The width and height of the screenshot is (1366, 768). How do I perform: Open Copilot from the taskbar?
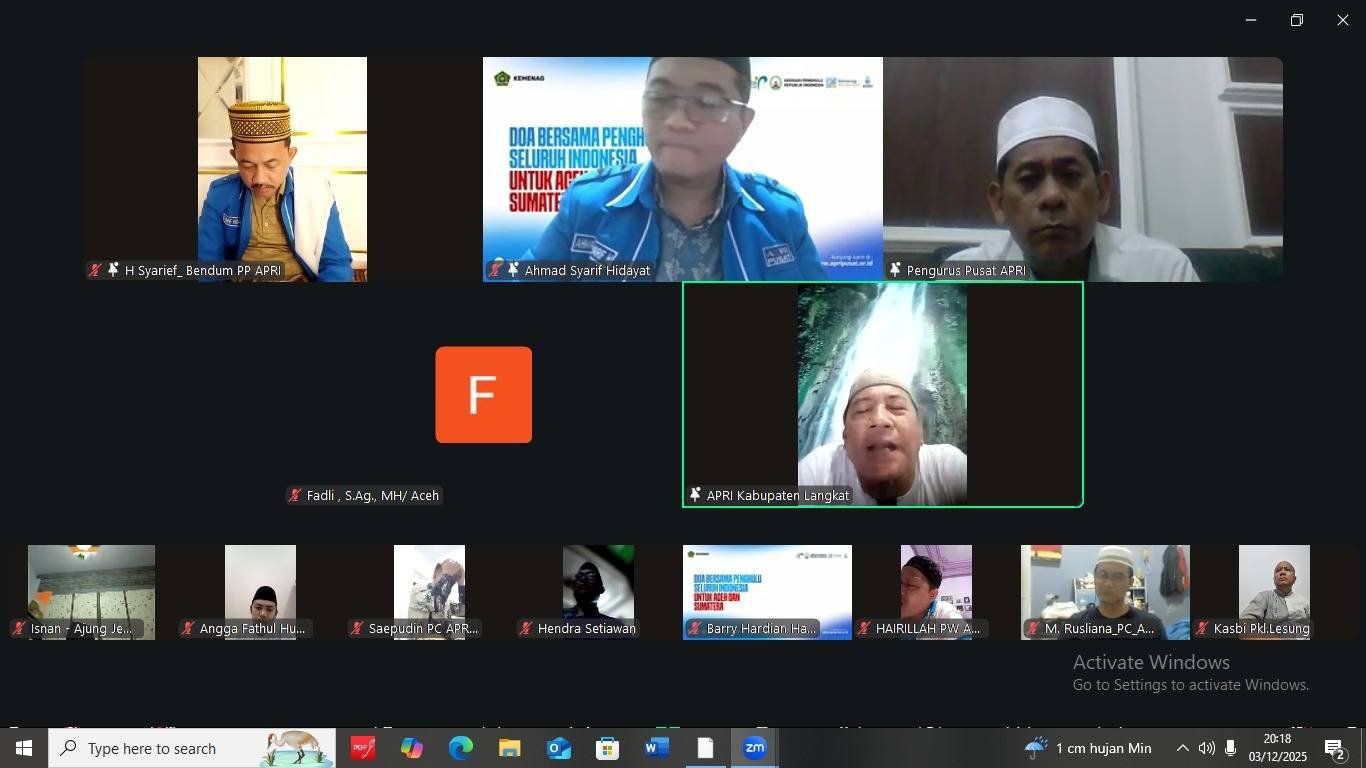click(411, 747)
